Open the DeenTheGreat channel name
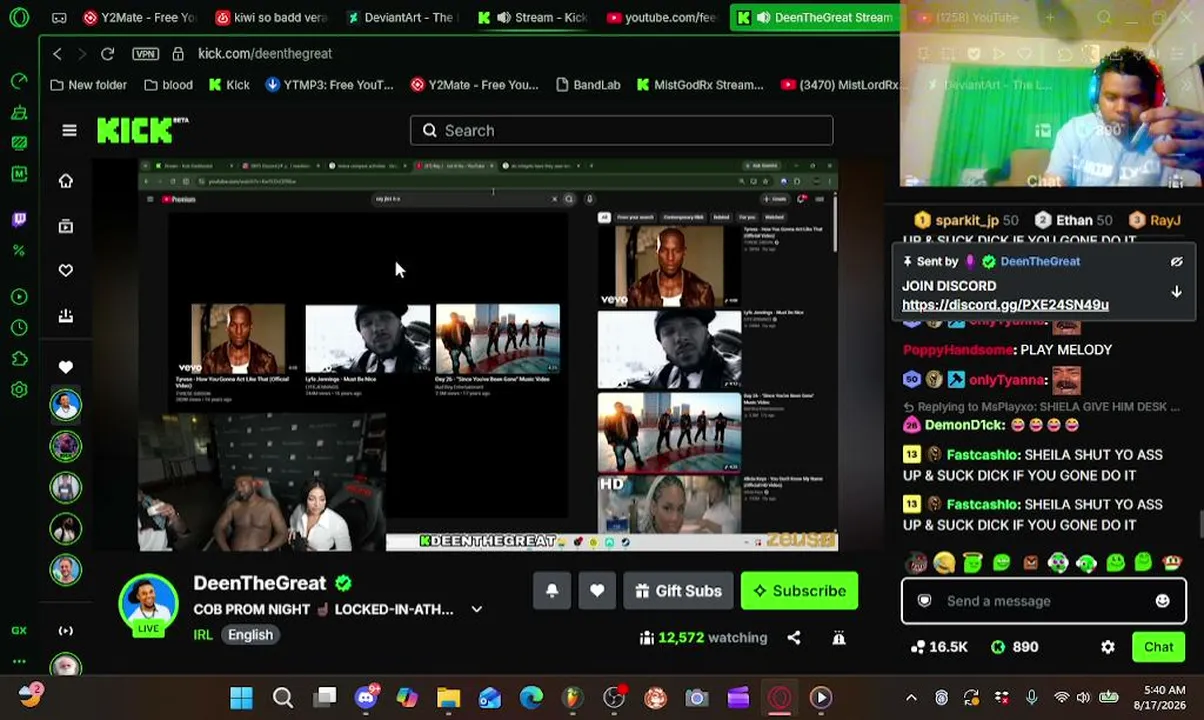This screenshot has width=1204, height=720. click(260, 583)
